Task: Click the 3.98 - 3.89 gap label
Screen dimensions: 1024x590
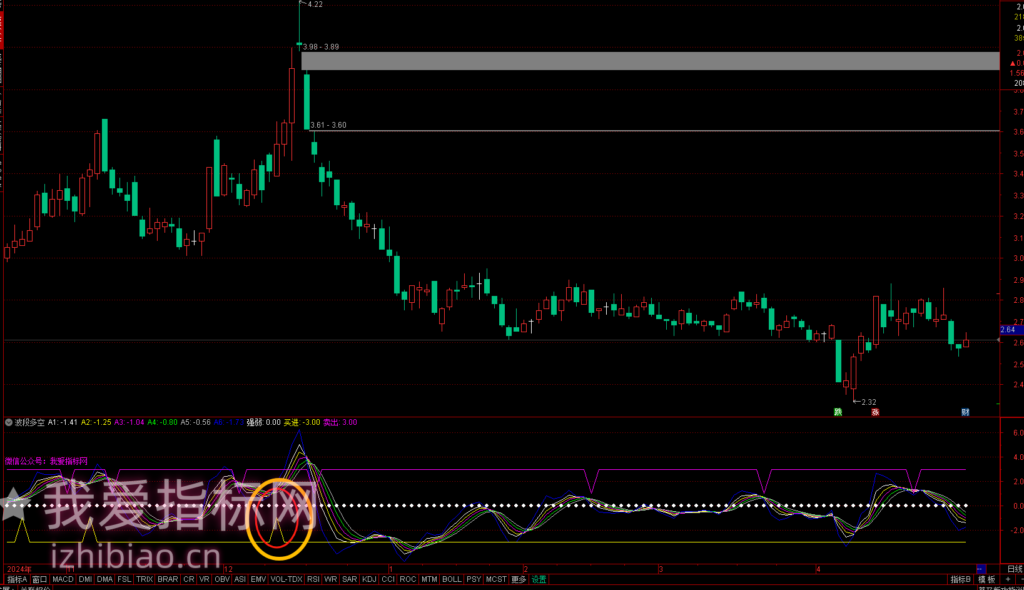Action: point(321,47)
